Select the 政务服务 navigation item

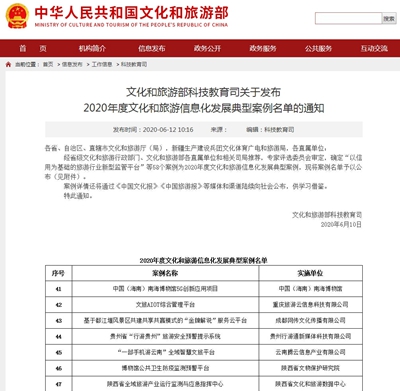coord(263,49)
